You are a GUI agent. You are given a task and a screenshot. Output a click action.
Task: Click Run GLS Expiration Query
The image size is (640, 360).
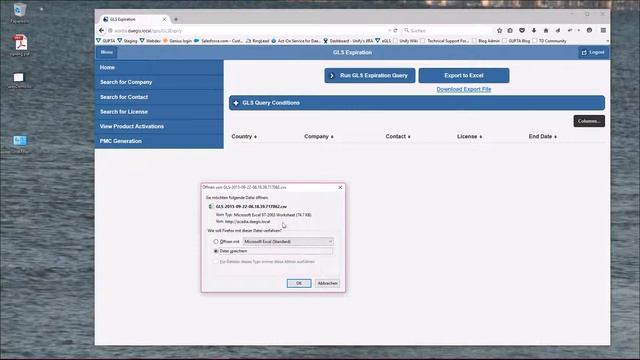click(370, 76)
